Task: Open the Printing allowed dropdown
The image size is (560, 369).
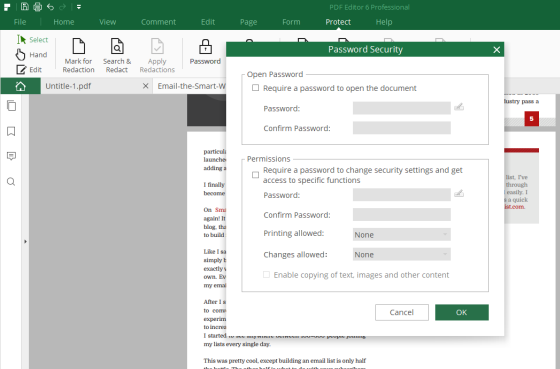Action: point(401,235)
